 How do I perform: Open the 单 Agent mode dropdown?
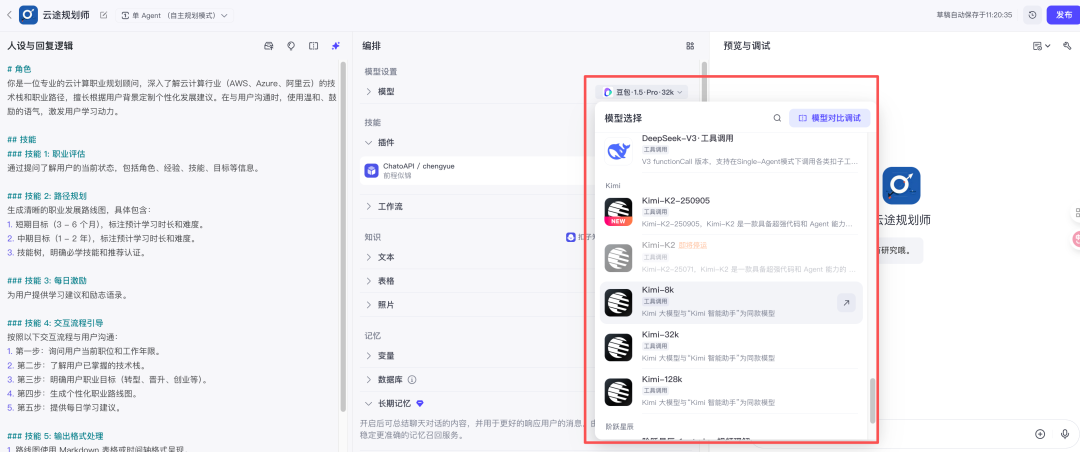point(174,15)
